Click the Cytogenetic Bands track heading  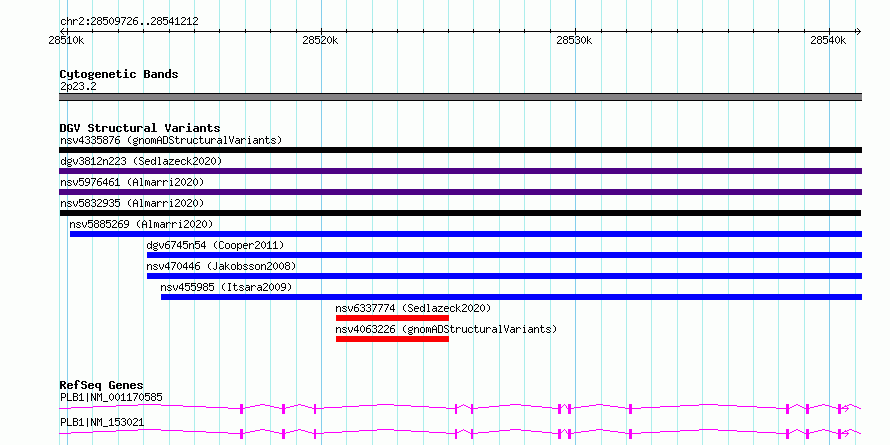(x=119, y=74)
